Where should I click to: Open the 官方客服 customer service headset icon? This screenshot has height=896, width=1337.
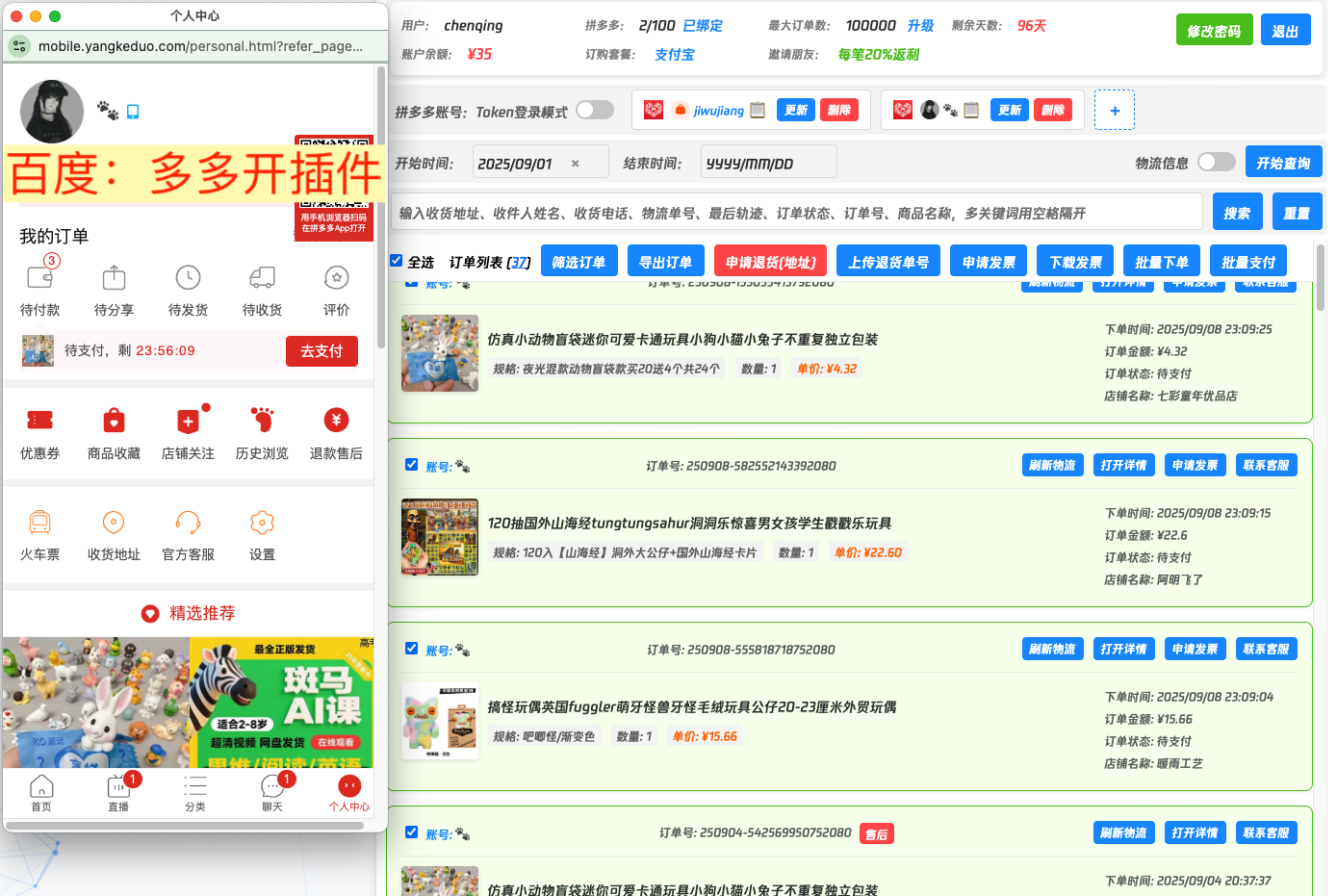(x=188, y=525)
